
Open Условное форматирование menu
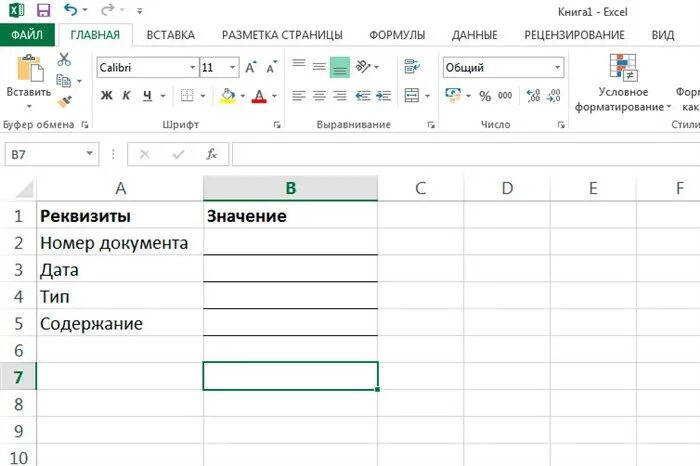tap(623, 83)
